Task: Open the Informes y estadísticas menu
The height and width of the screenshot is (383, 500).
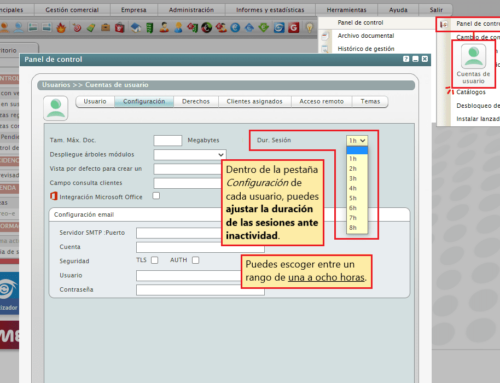Action: [x=270, y=10]
